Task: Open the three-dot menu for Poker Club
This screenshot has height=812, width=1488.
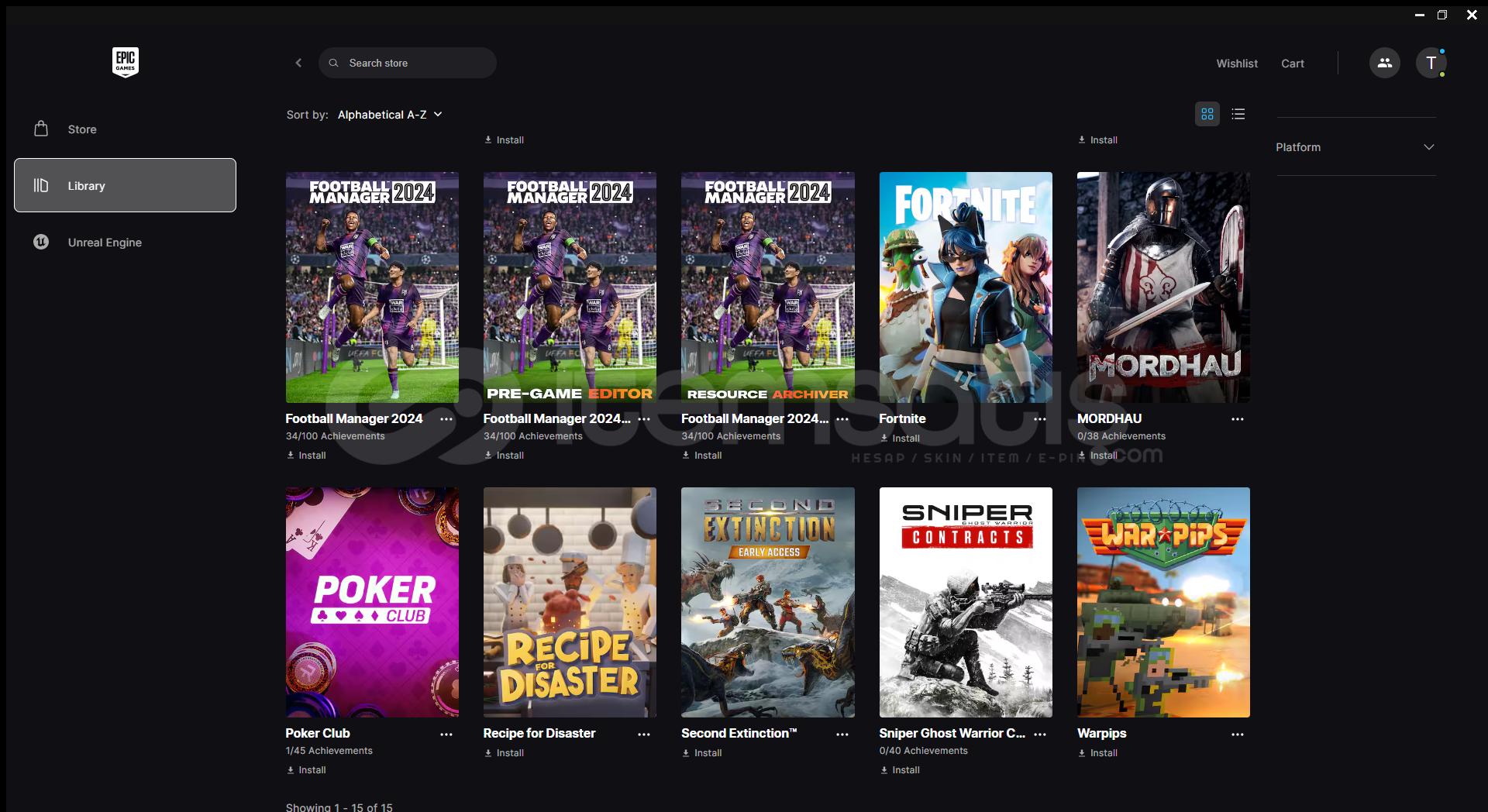Action: [446, 734]
